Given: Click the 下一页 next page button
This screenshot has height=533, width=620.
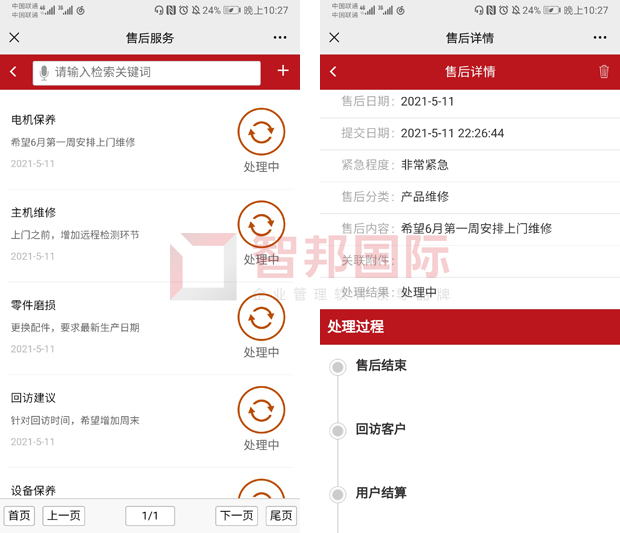Looking at the screenshot, I should (x=236, y=516).
